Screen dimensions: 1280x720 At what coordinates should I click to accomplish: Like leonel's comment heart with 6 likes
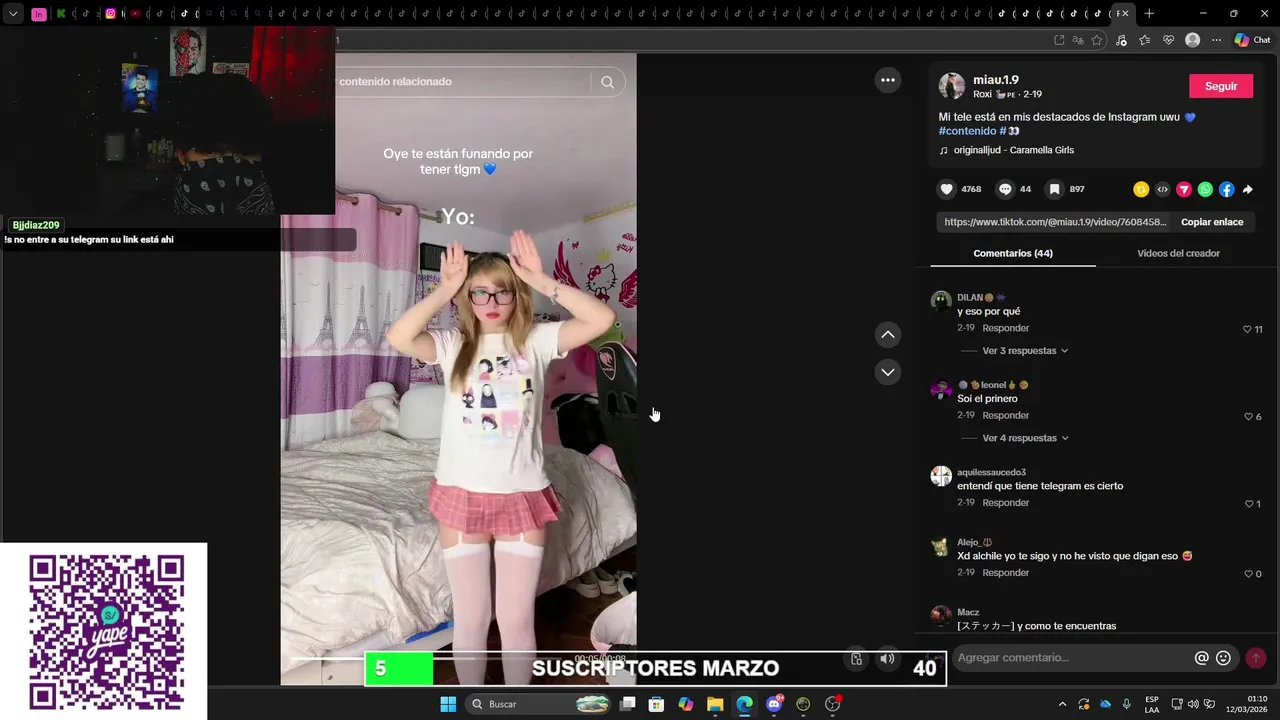[1247, 416]
